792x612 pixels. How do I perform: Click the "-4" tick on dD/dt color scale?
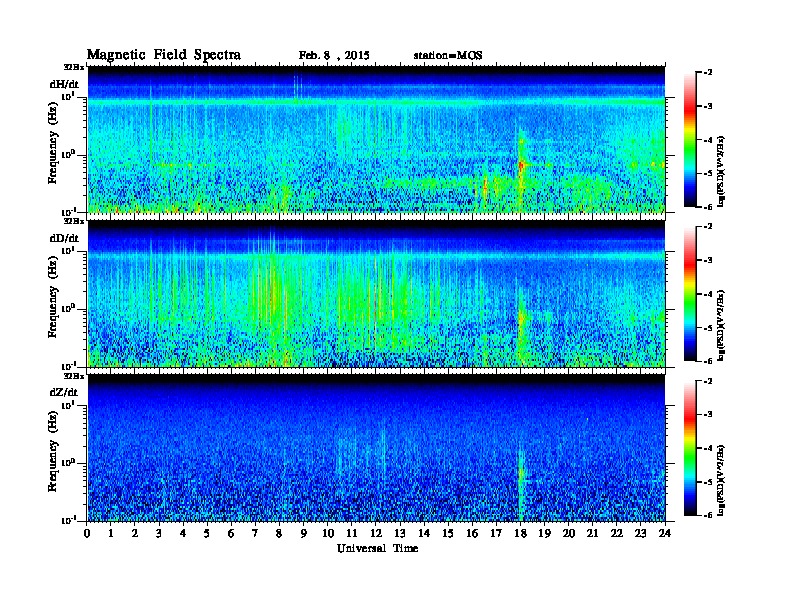[x=708, y=294]
